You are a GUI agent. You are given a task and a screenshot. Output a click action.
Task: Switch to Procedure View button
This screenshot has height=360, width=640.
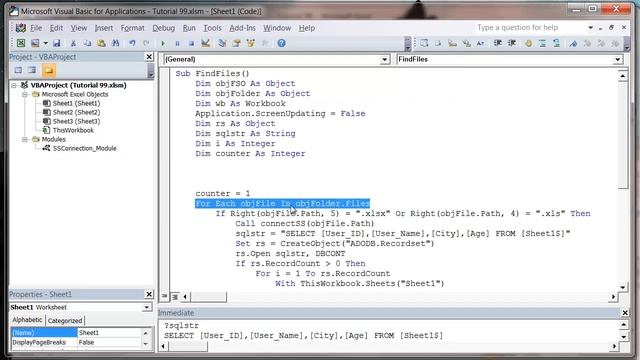point(164,296)
